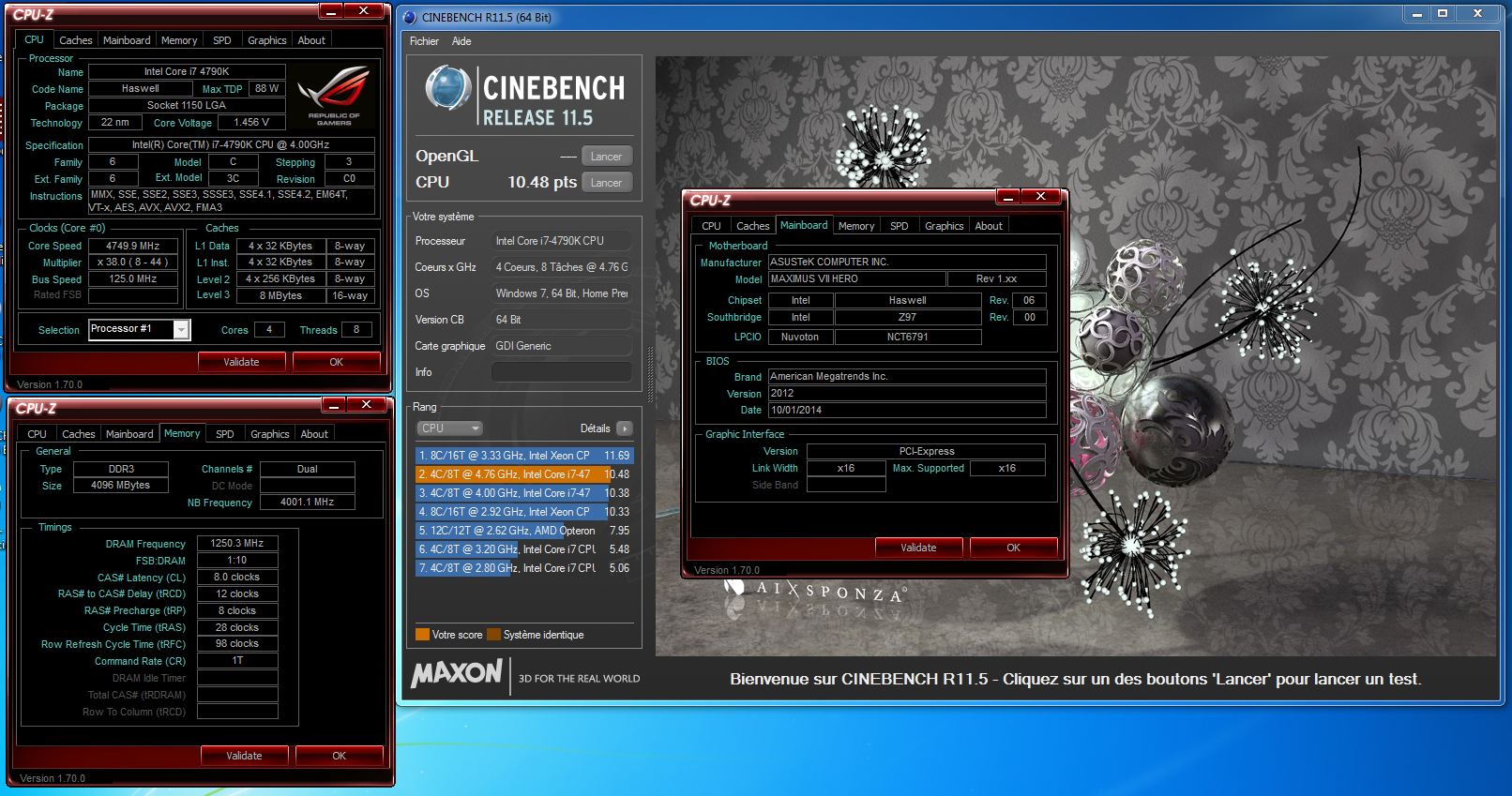Open SPD tab in right CPU-Z window

pos(900,226)
